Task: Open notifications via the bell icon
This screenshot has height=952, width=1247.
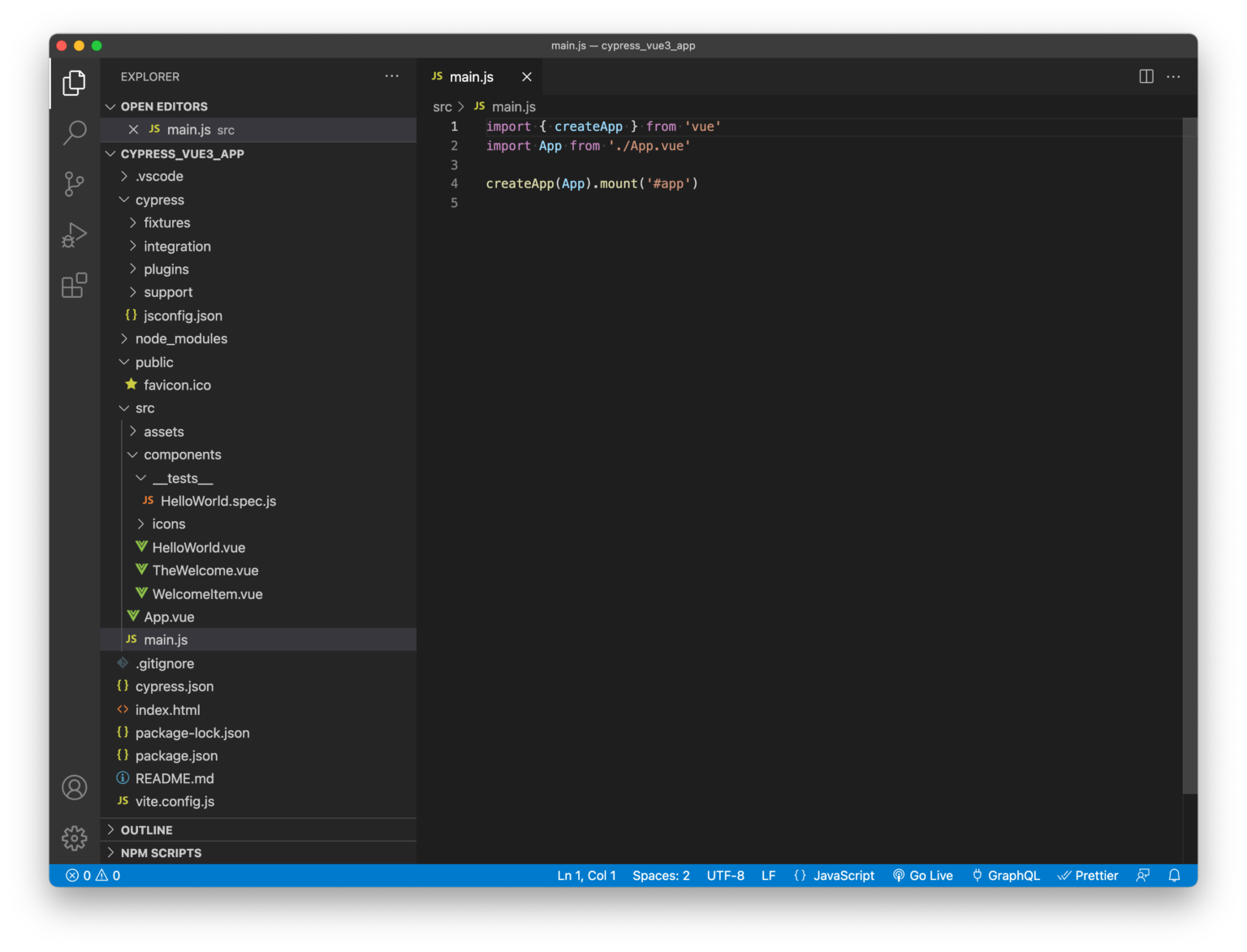Action: [x=1174, y=875]
